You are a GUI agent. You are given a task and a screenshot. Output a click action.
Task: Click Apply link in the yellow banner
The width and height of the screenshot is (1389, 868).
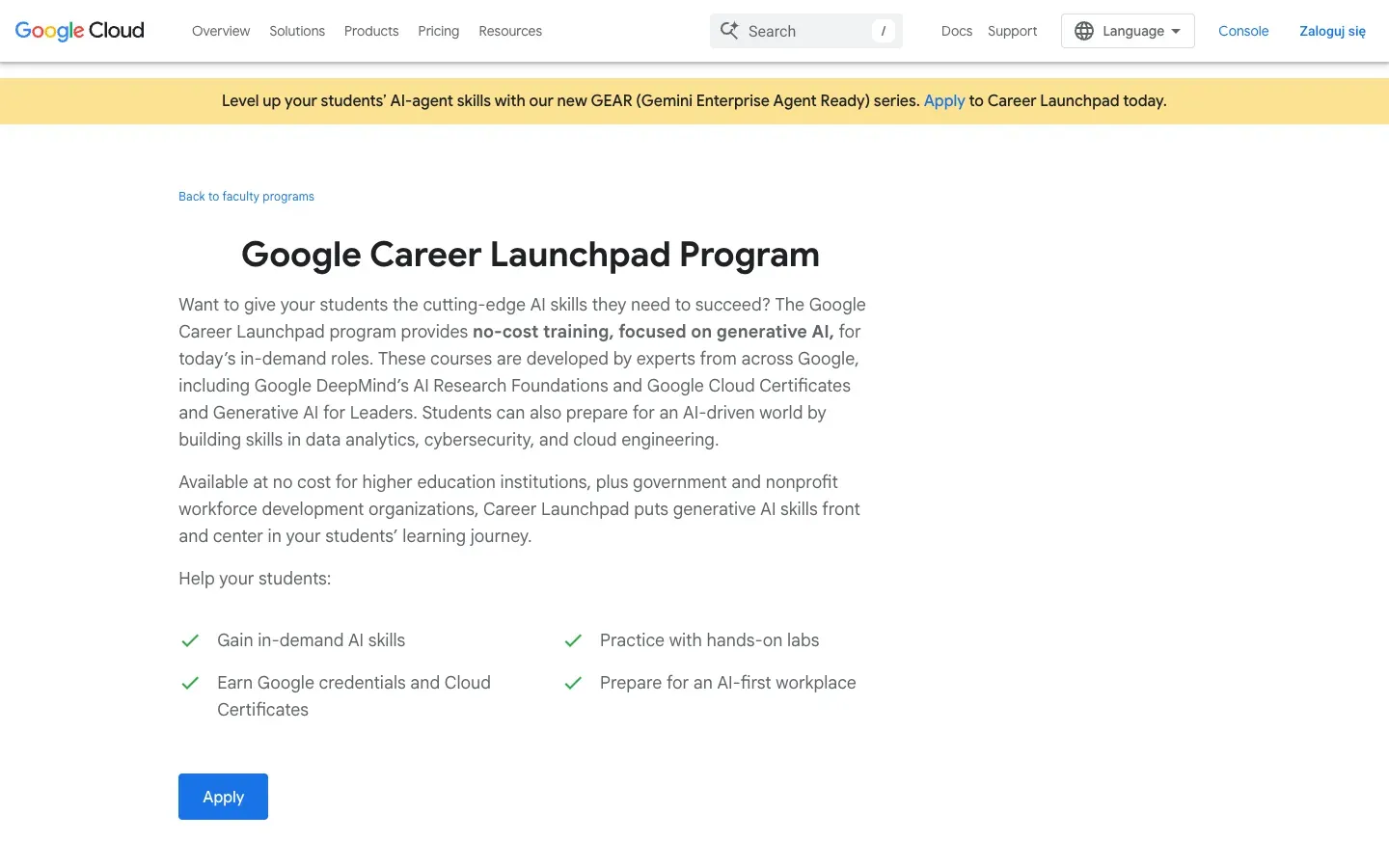[944, 100]
